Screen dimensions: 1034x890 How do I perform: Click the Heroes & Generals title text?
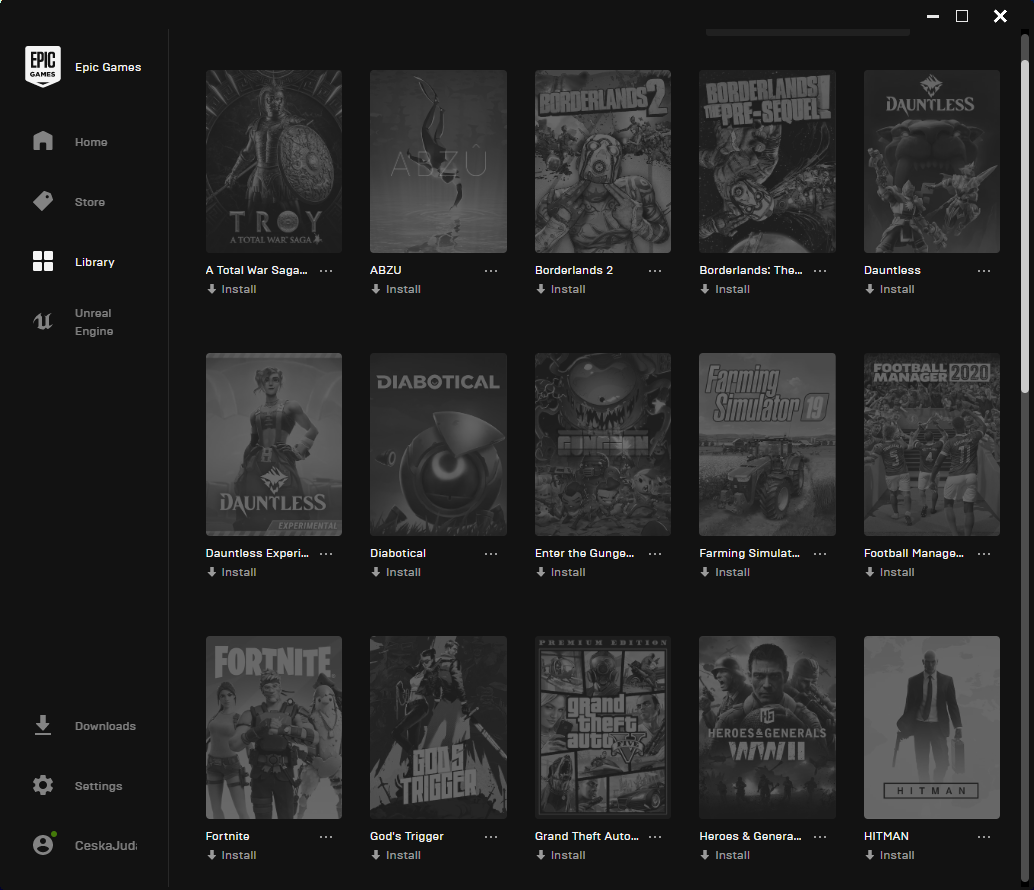point(750,836)
